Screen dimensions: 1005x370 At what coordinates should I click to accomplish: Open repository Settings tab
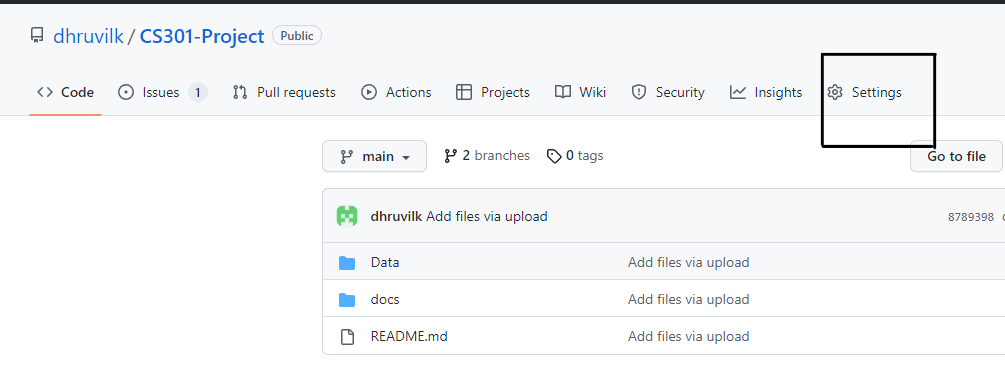[x=864, y=92]
